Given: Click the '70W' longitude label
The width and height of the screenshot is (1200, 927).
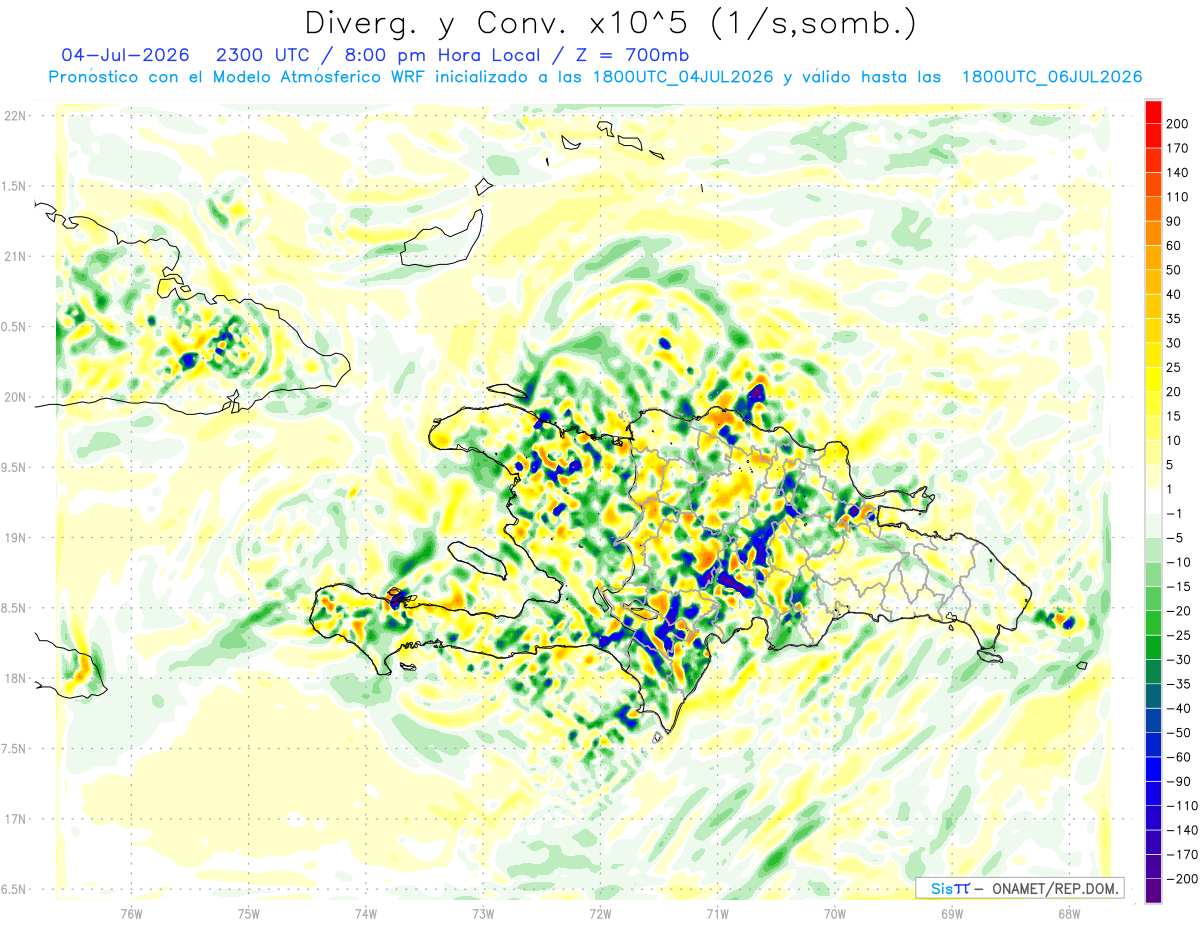Looking at the screenshot, I should (x=835, y=913).
